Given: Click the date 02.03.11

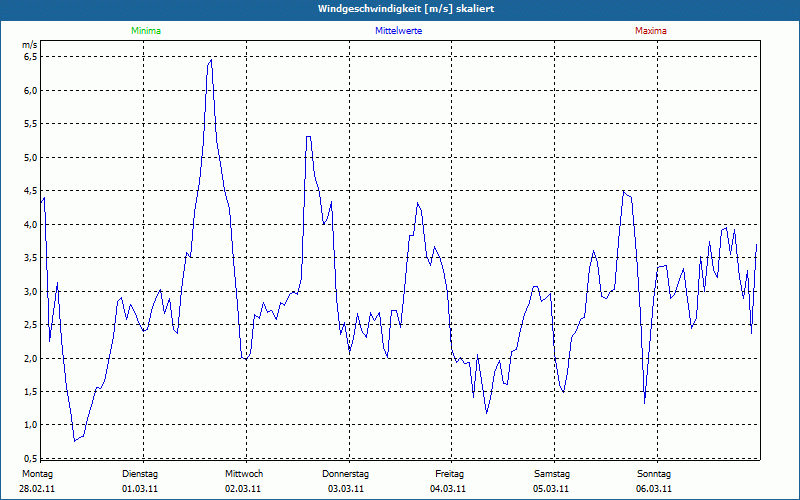Looking at the screenshot, I should [243, 489].
